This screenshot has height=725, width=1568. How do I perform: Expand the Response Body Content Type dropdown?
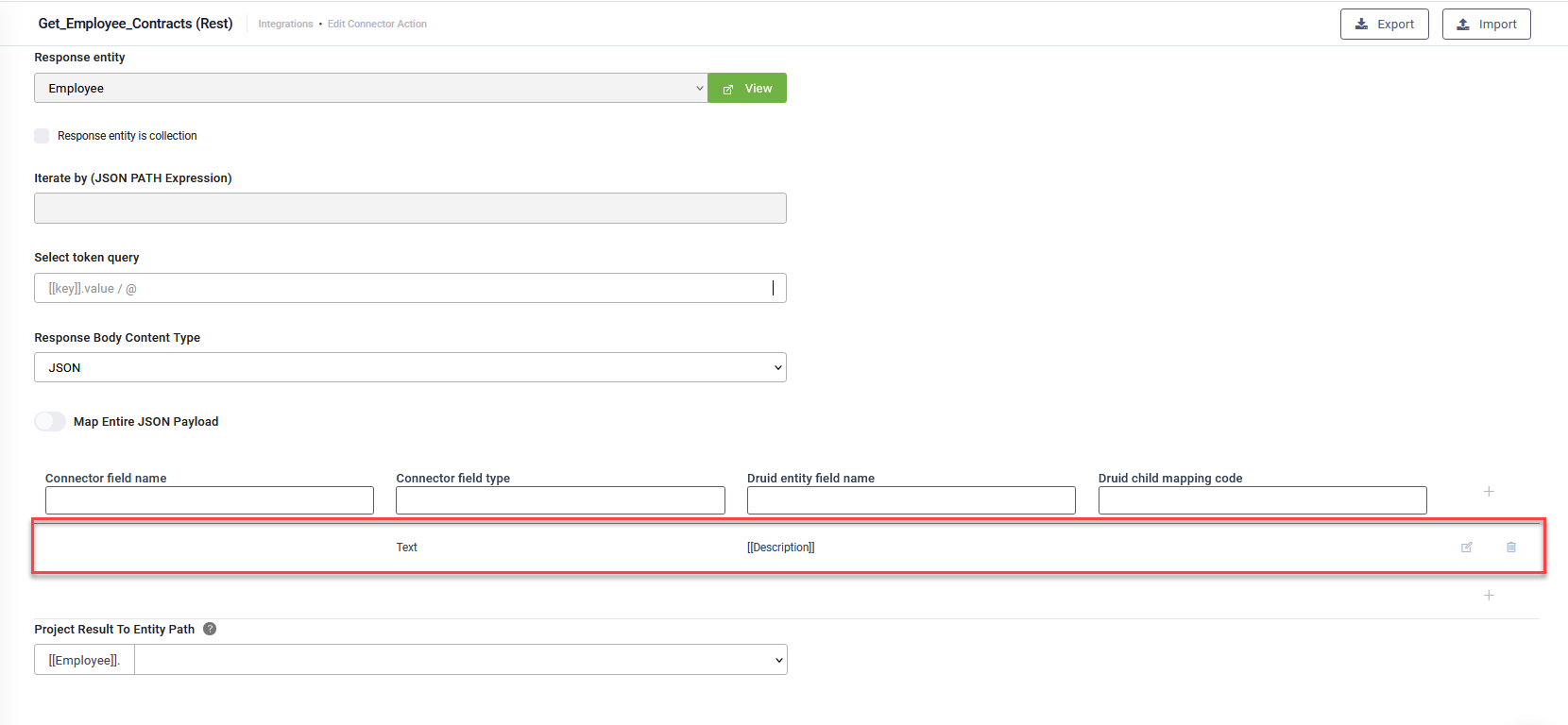410,368
